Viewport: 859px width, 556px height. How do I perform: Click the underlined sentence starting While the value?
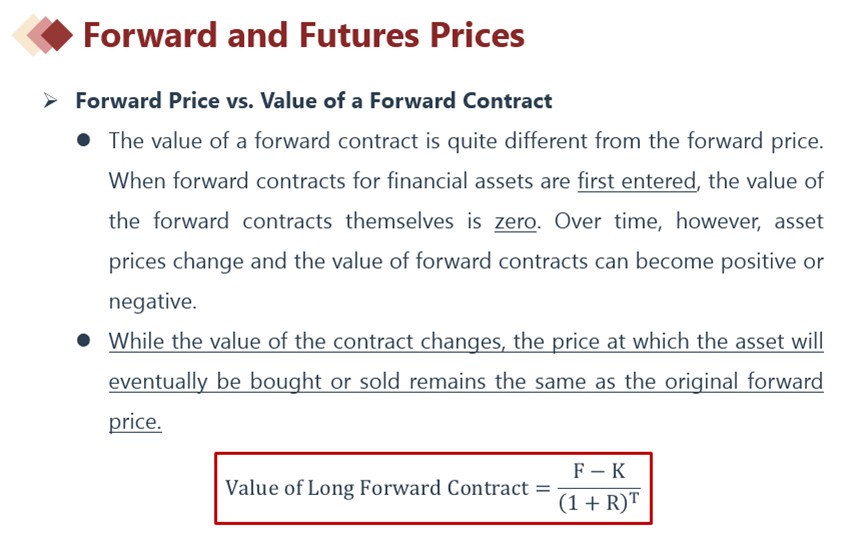[466, 381]
